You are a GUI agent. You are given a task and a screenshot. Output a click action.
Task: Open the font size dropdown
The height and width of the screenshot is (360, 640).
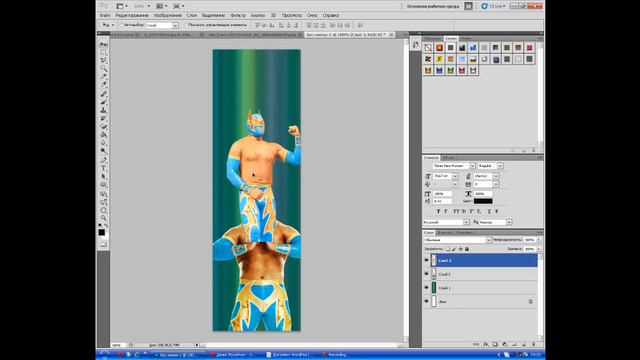point(455,176)
